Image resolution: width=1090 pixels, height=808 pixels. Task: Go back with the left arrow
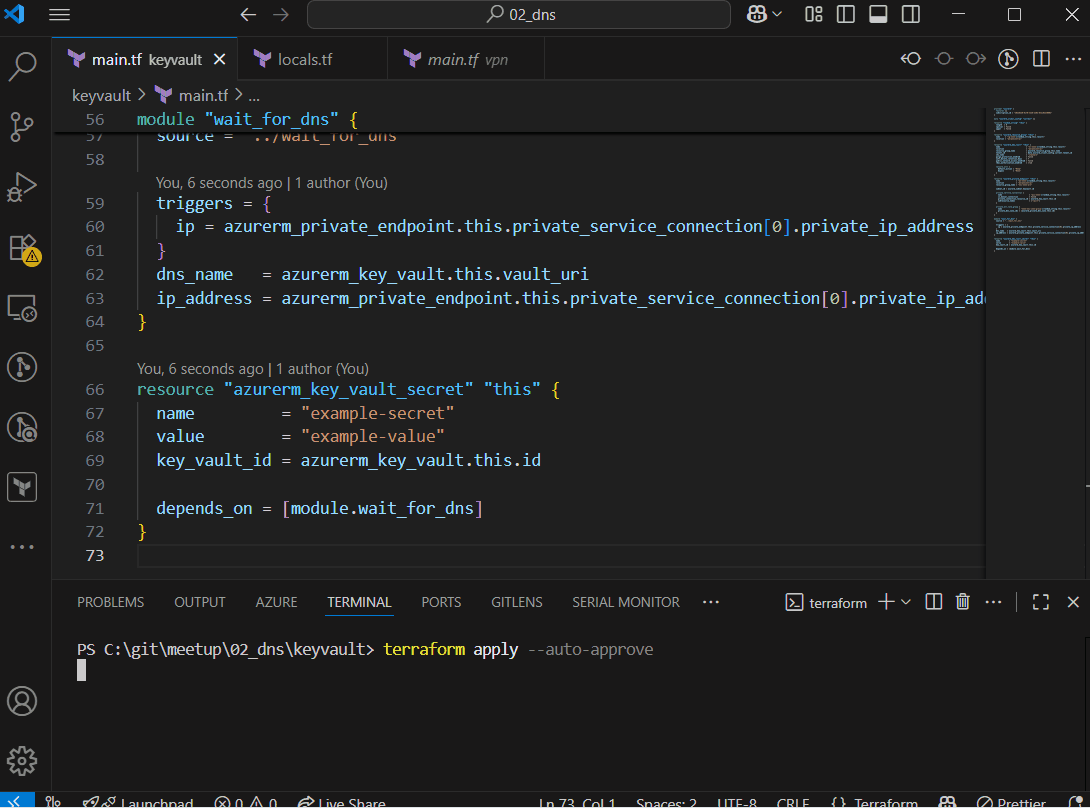point(248,15)
